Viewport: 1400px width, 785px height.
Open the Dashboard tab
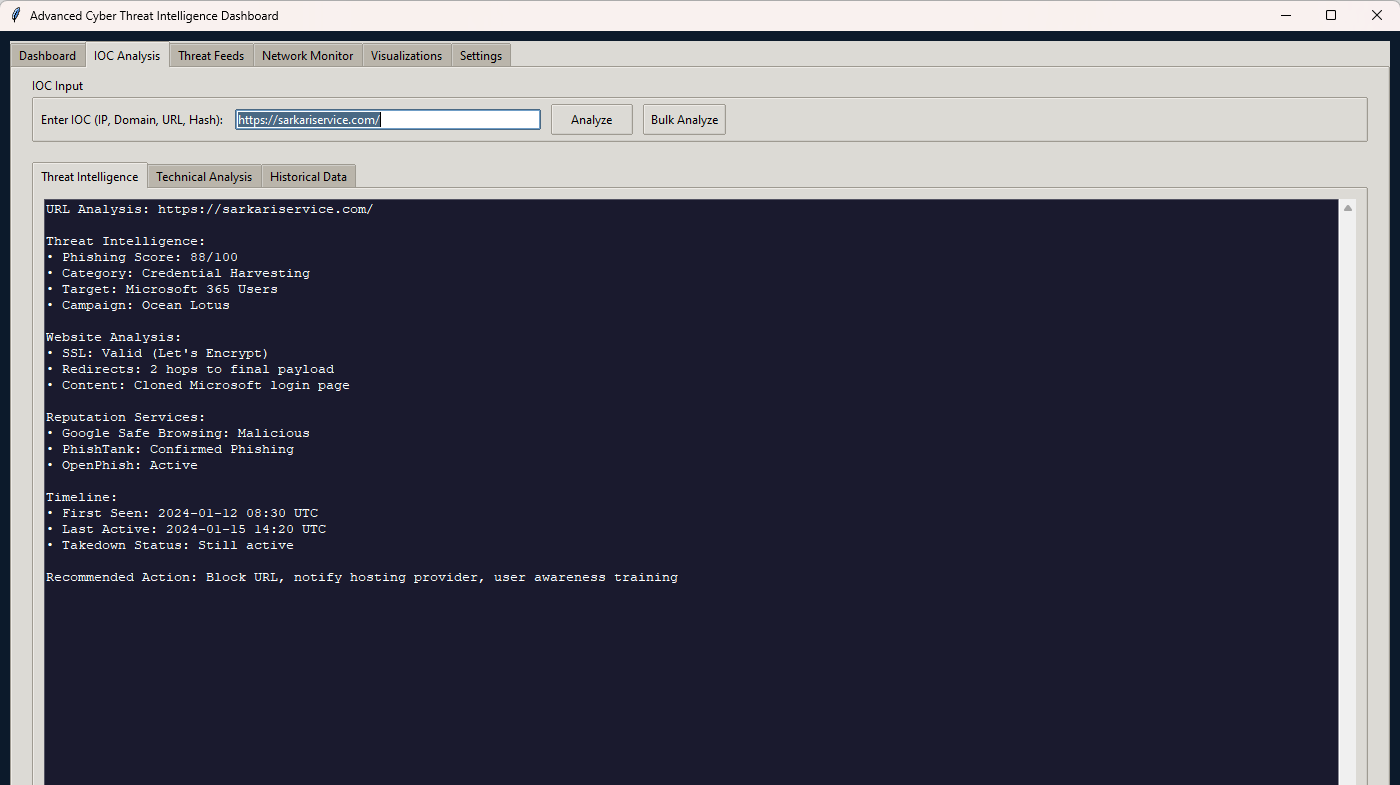47,56
